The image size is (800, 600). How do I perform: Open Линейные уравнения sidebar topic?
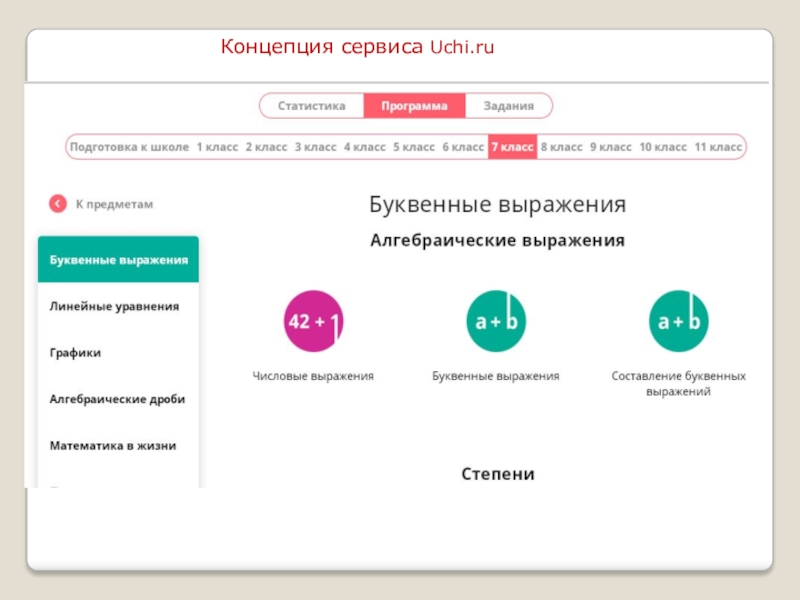114,306
